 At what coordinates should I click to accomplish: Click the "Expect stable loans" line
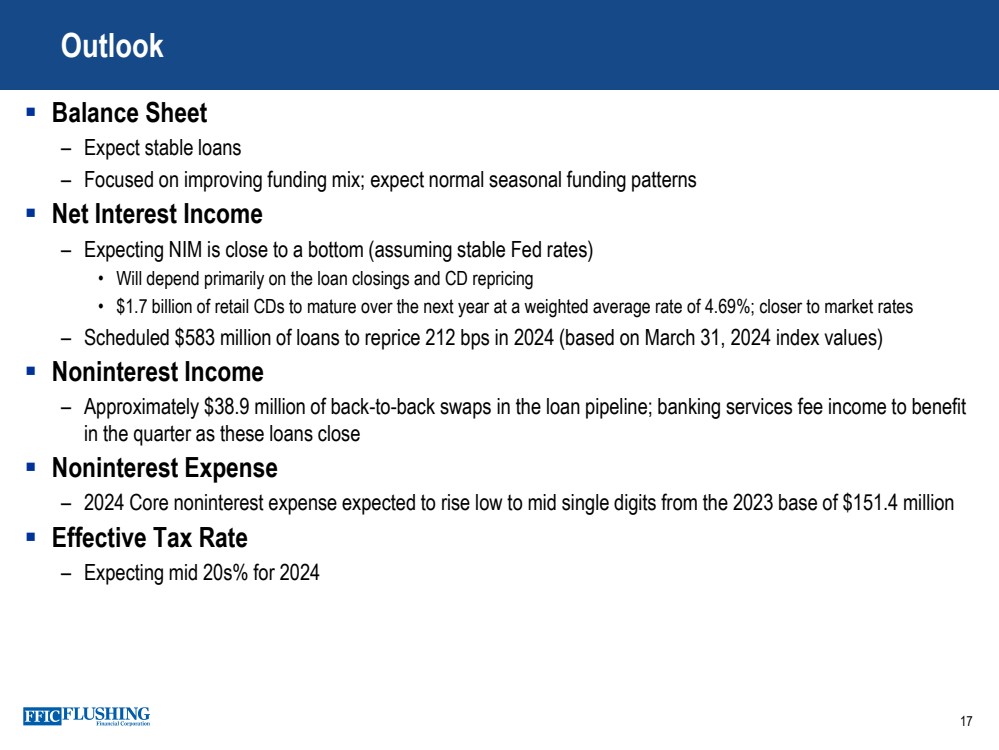pos(162,148)
